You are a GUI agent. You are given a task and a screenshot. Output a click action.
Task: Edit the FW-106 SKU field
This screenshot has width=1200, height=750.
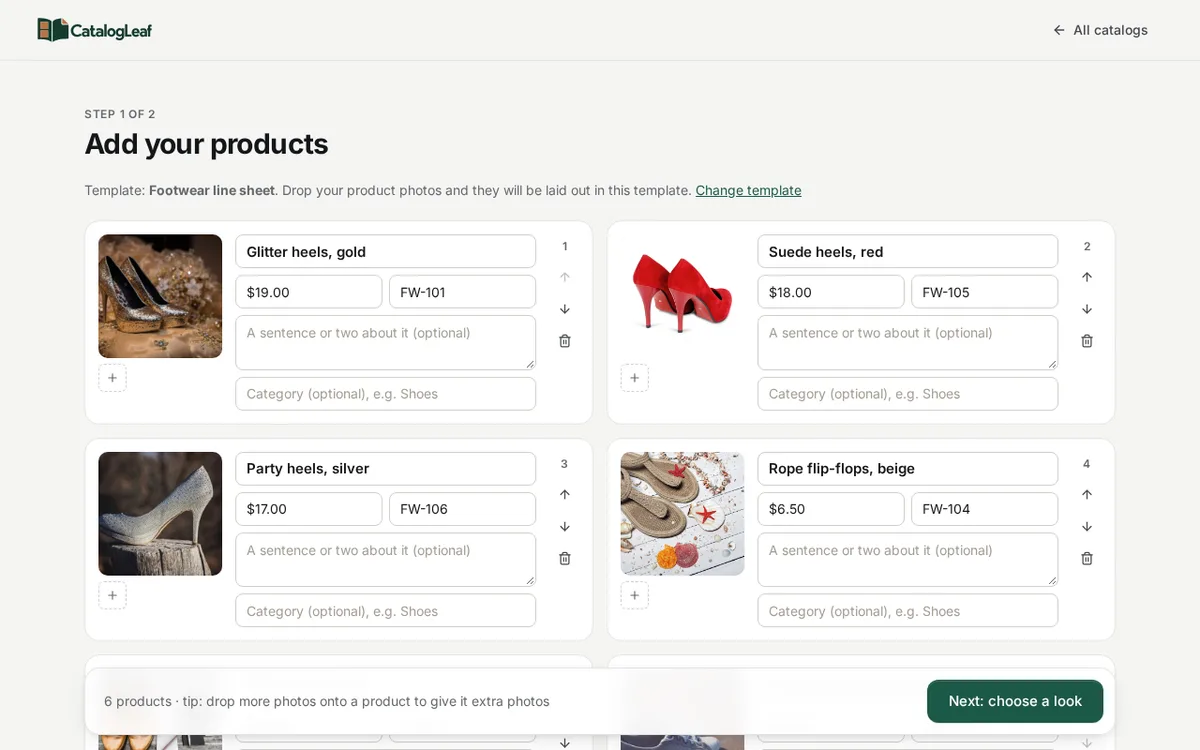pos(462,509)
